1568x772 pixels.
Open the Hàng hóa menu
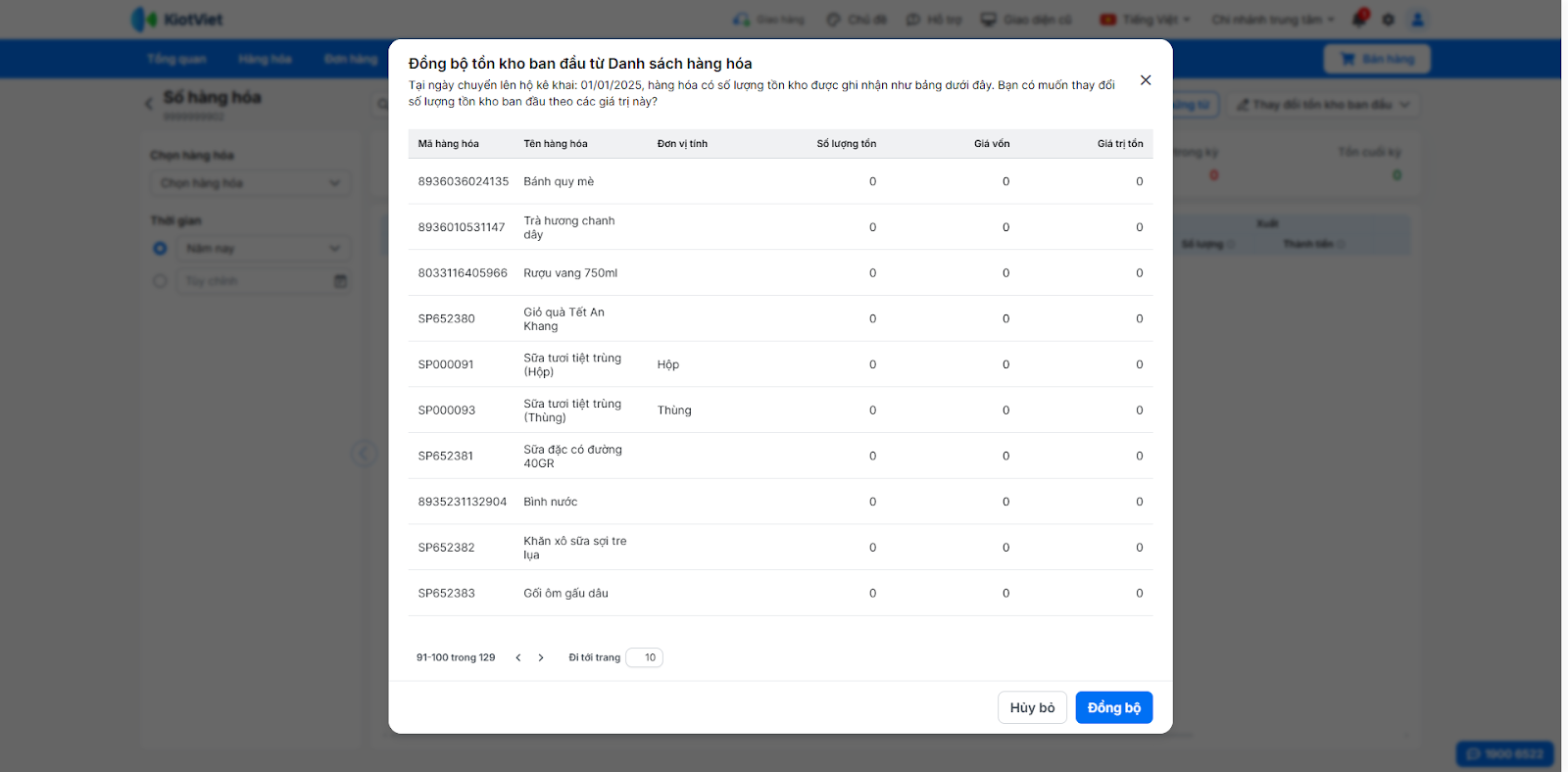265,59
